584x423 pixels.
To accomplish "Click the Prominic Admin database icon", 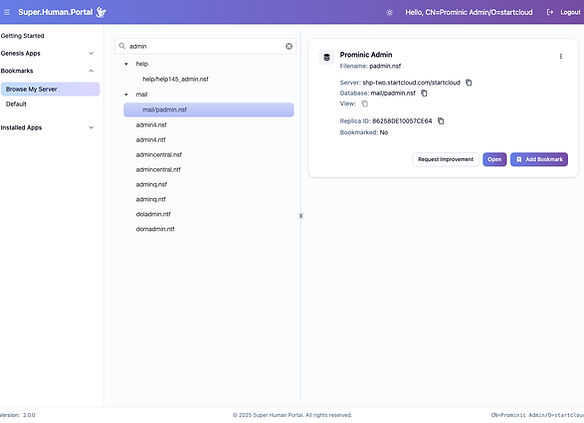I will point(327,57).
